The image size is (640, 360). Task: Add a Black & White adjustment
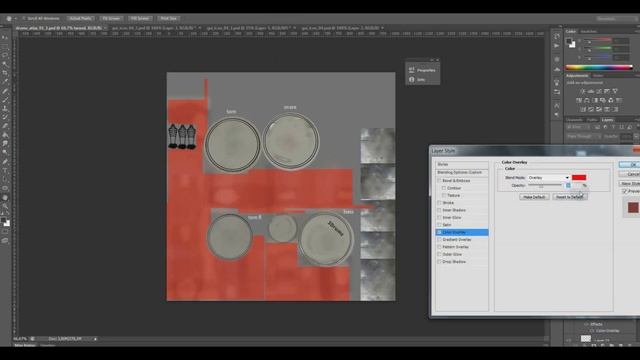595,100
